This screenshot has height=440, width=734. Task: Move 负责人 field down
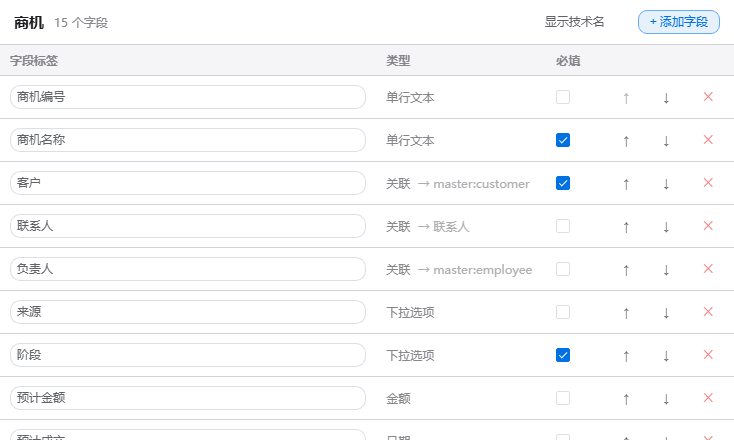click(666, 270)
